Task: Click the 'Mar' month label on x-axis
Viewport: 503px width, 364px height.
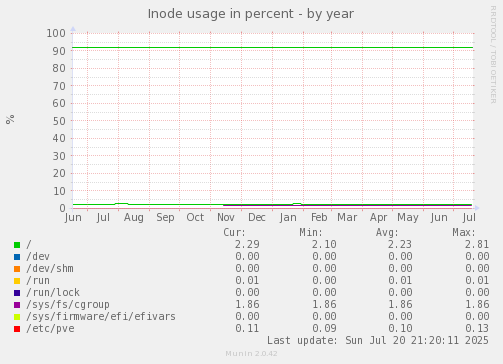Action: click(347, 218)
